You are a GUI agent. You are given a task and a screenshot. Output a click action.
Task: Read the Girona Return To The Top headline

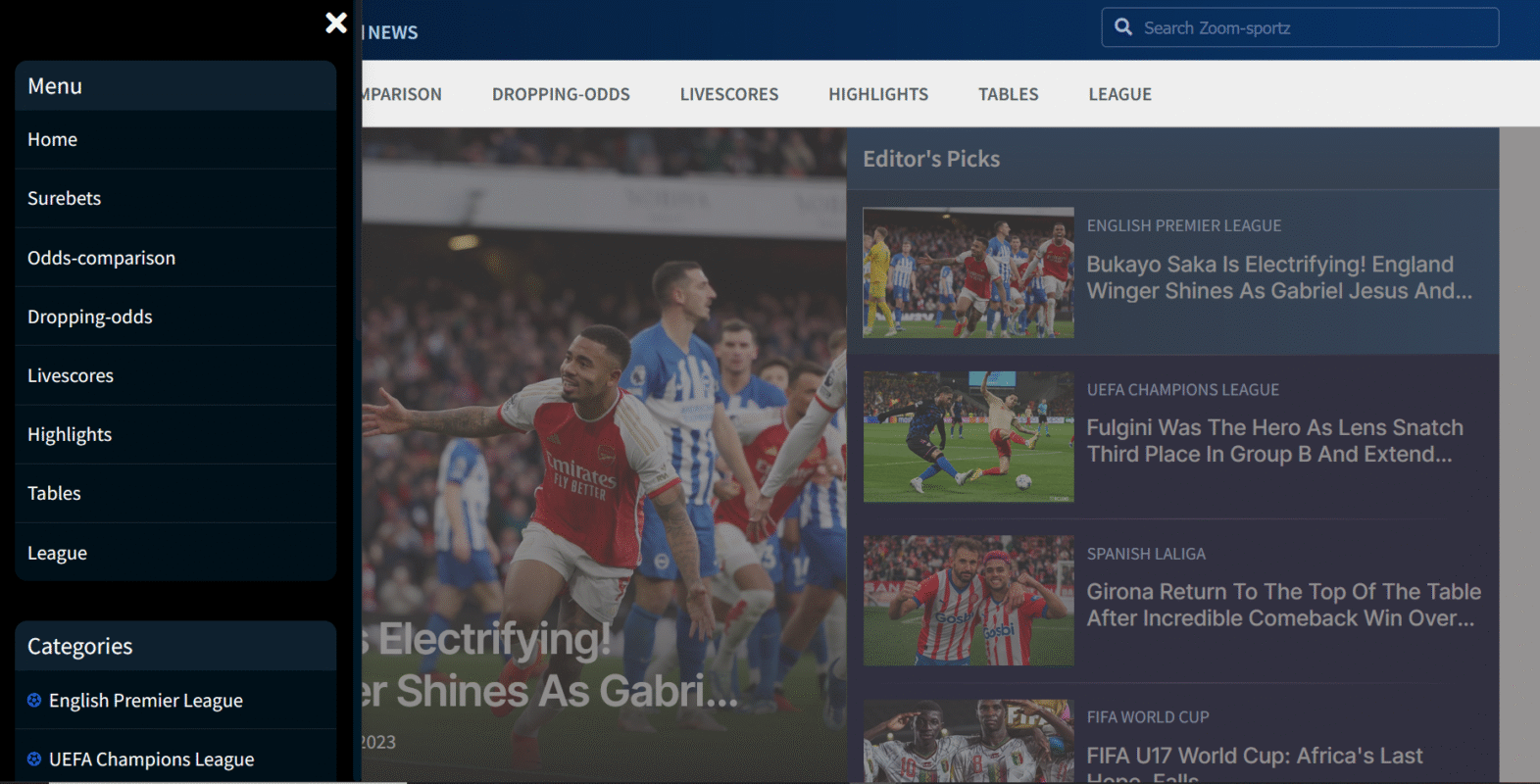click(1283, 605)
